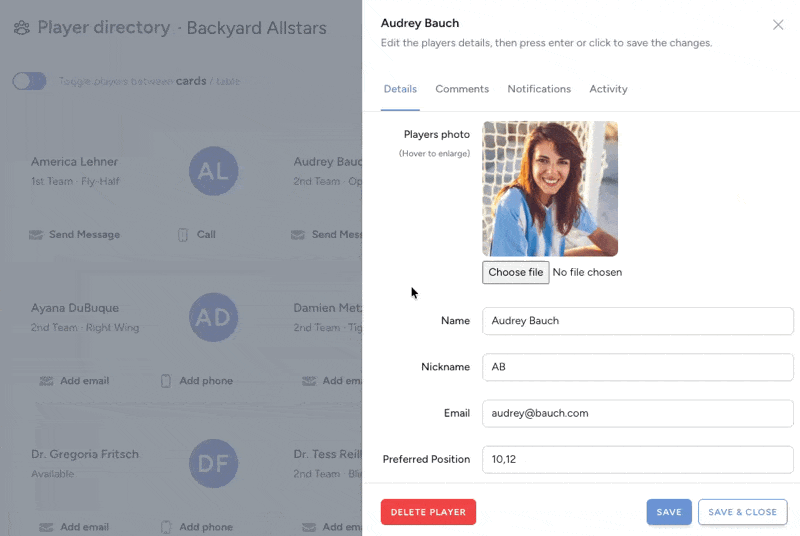Screen dimensions: 800x536
Task: Click the Damien card's player name
Action: point(328,308)
